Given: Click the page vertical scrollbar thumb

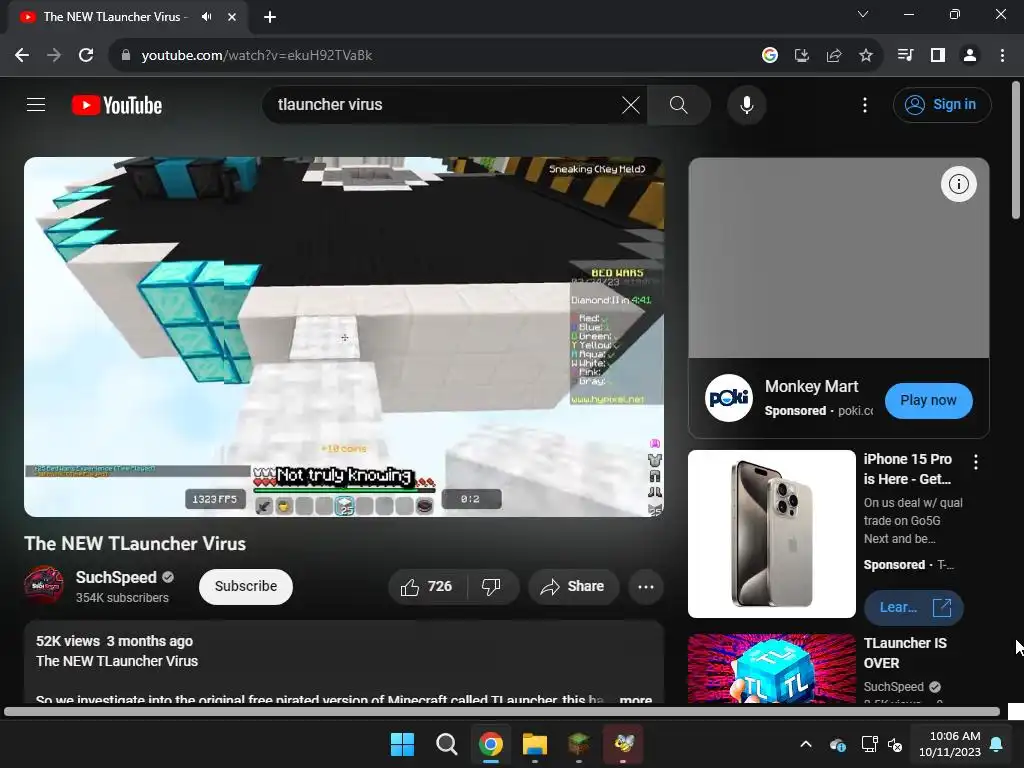Looking at the screenshot, I should click(1016, 150).
